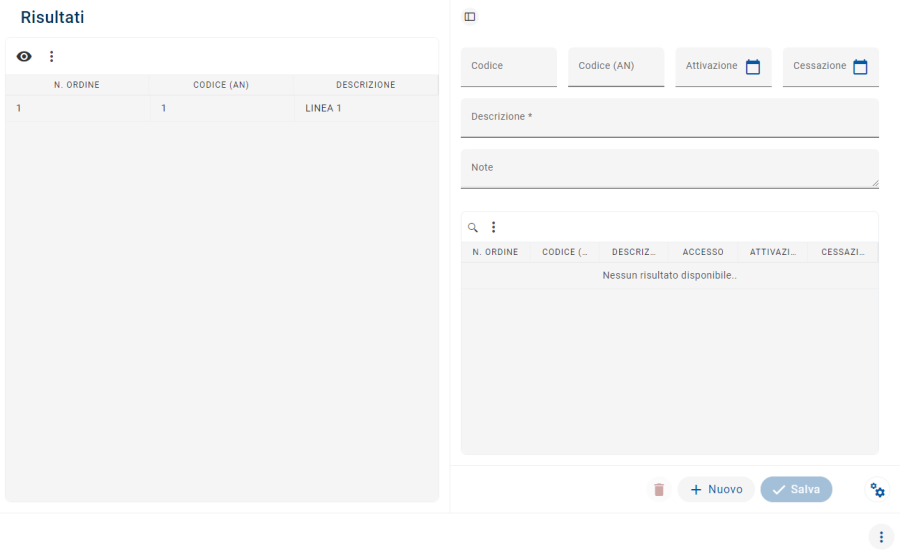This screenshot has width=900, height=551.
Task: Focus the Codice (AN) input field
Action: click(616, 67)
